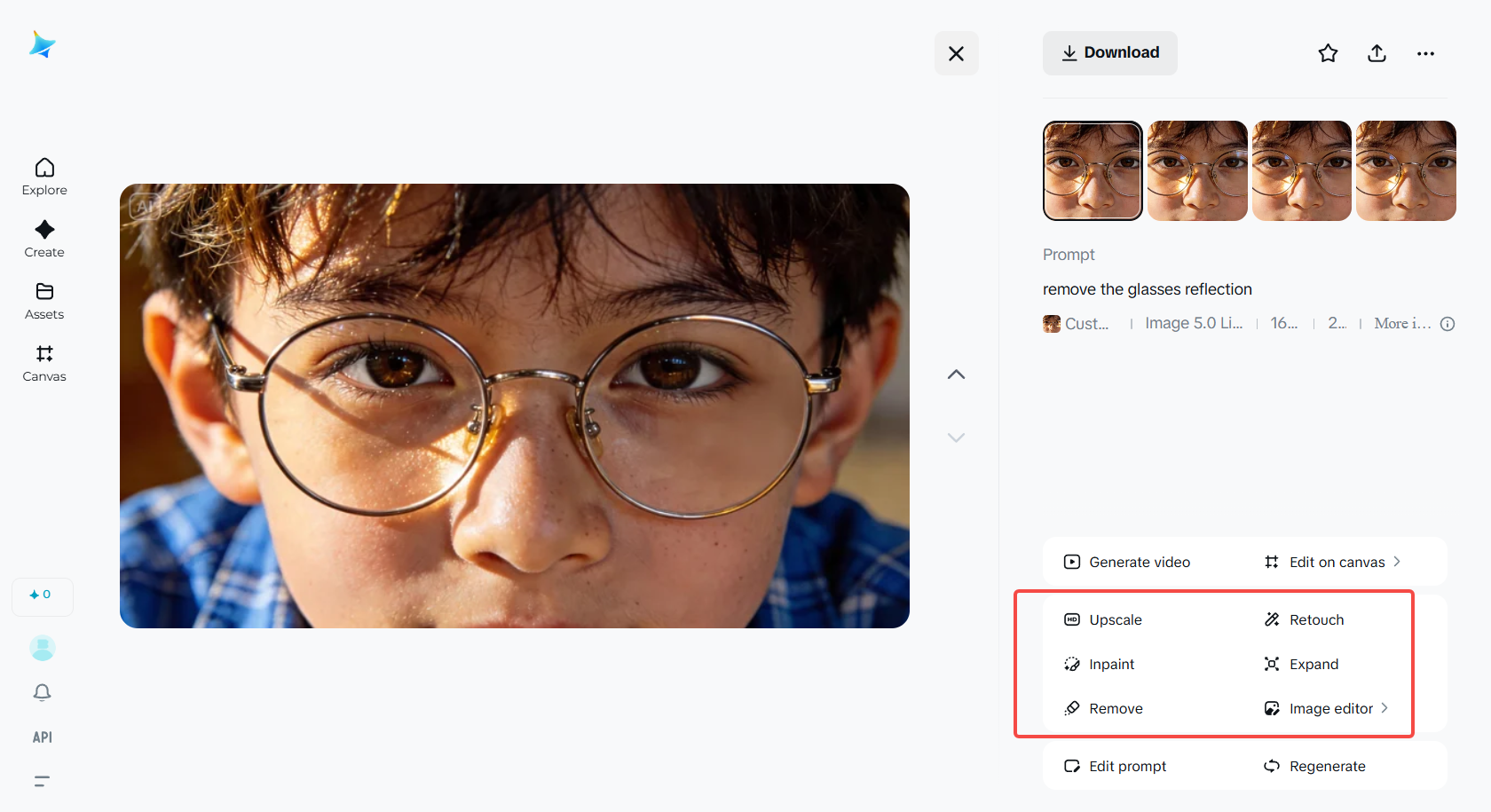Click the prompt text 'remove the glasses reflection'

[x=1147, y=289]
